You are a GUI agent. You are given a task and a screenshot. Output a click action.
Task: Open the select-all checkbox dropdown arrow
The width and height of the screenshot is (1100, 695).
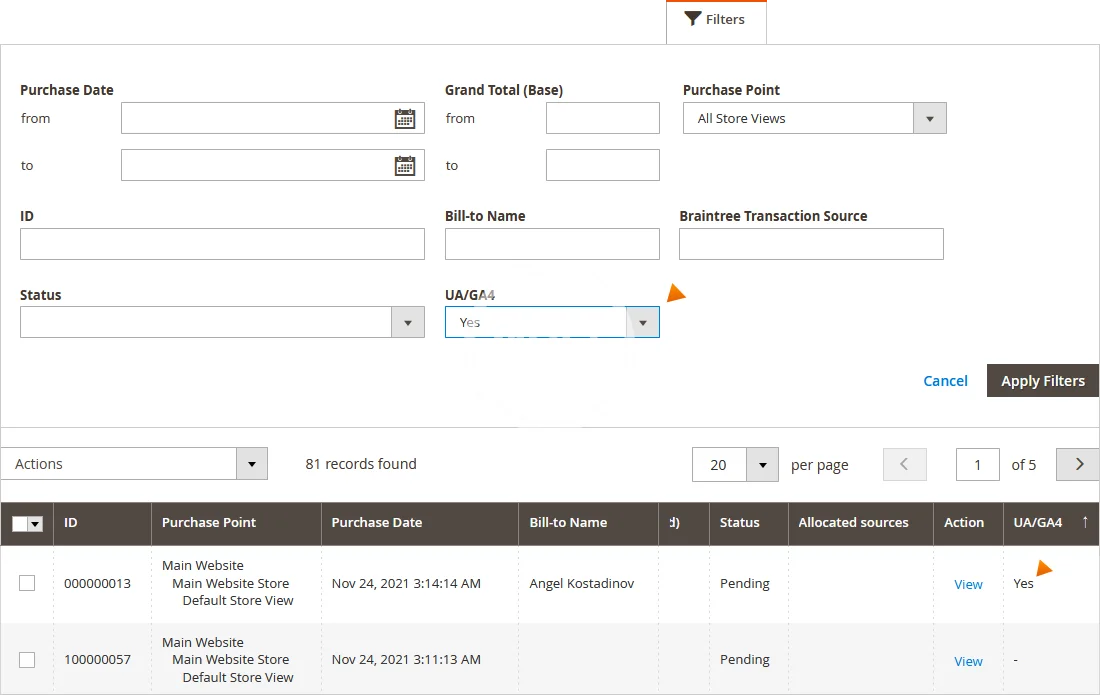point(36,524)
